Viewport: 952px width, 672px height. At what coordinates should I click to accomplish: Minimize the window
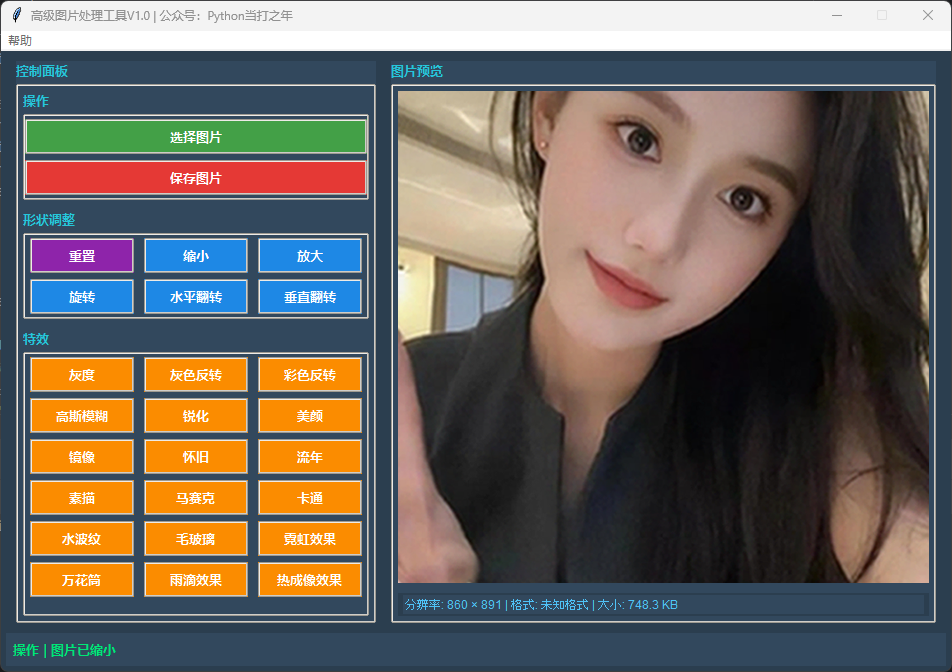(x=837, y=15)
